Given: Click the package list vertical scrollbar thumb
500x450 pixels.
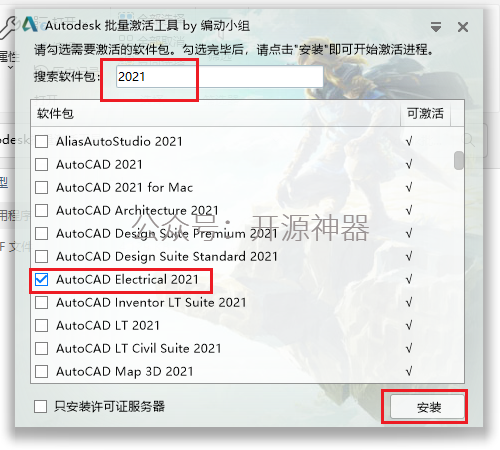Looking at the screenshot, I should tap(459, 160).
